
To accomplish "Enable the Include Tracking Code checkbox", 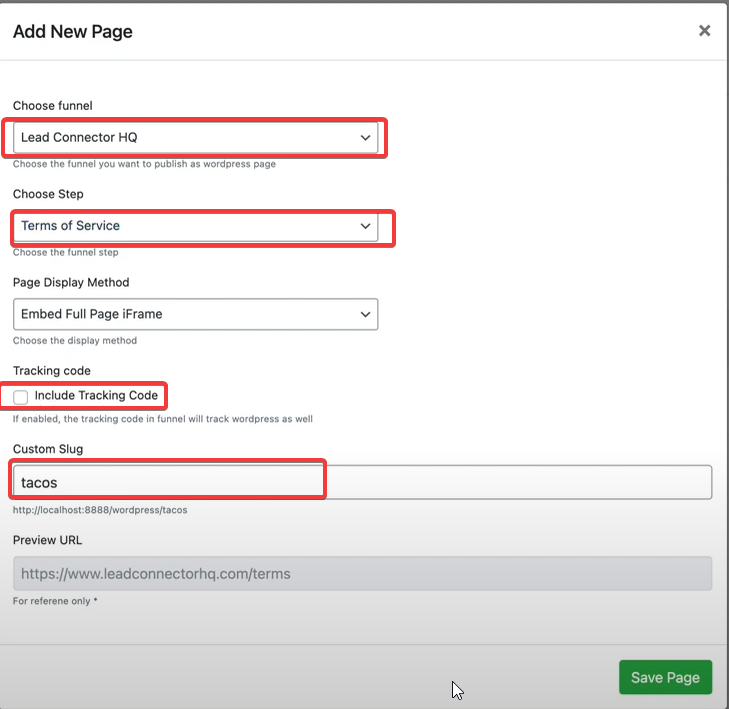I will (21, 397).
